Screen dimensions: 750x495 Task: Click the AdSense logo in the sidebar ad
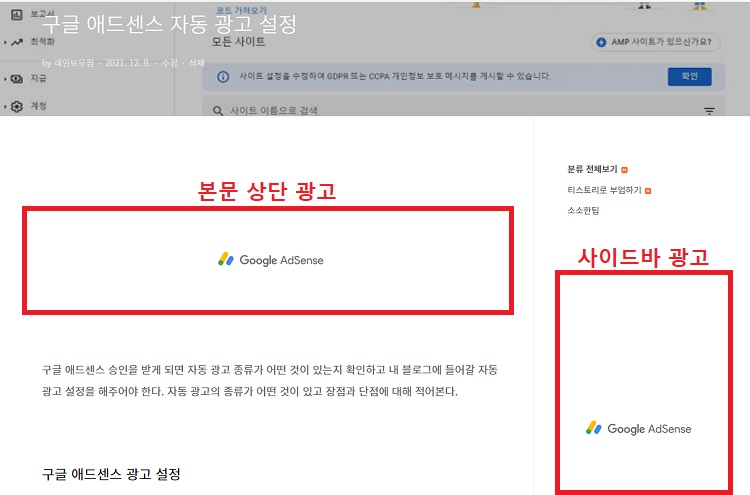[x=639, y=428]
